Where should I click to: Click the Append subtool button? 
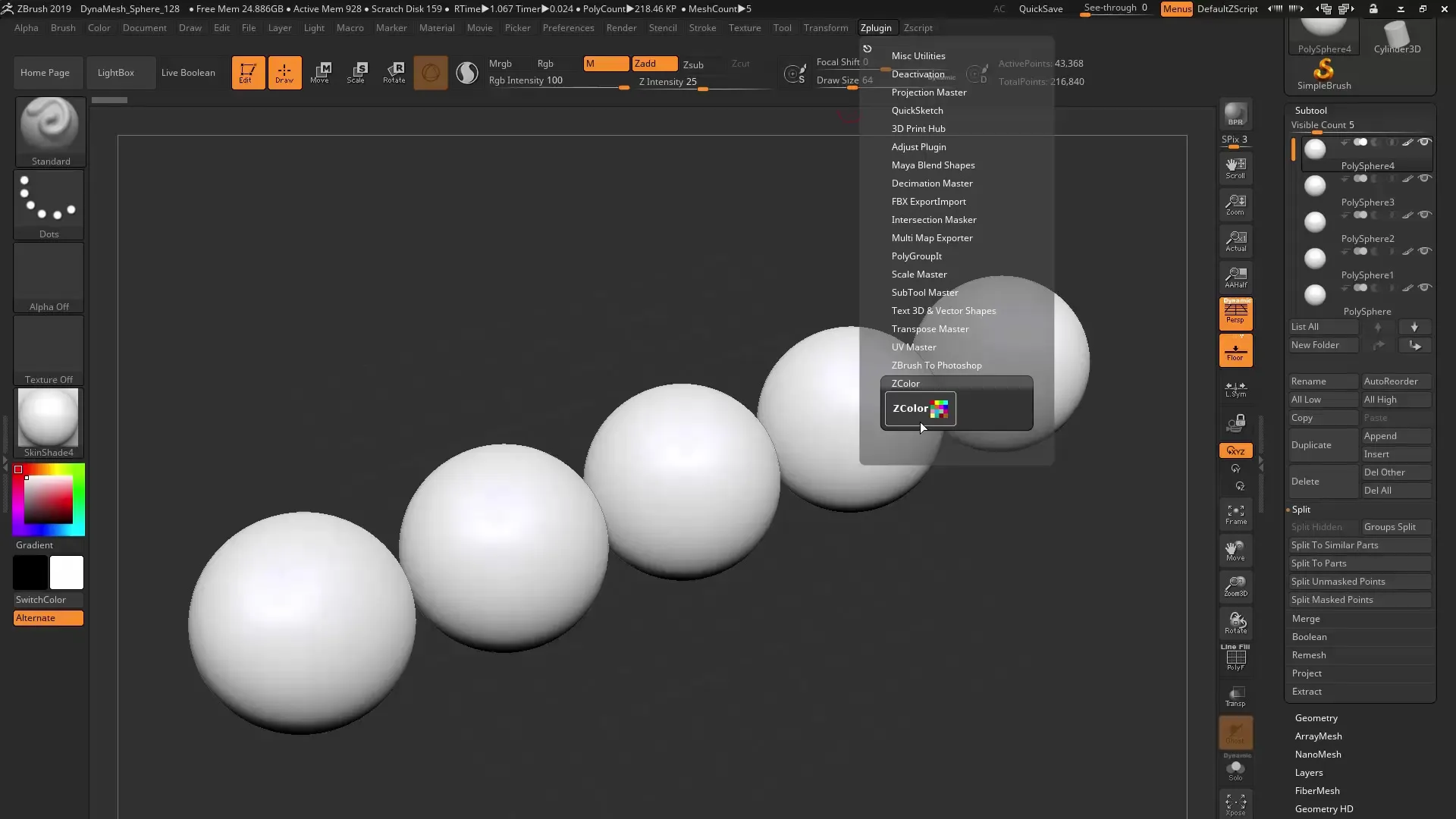(x=1396, y=436)
